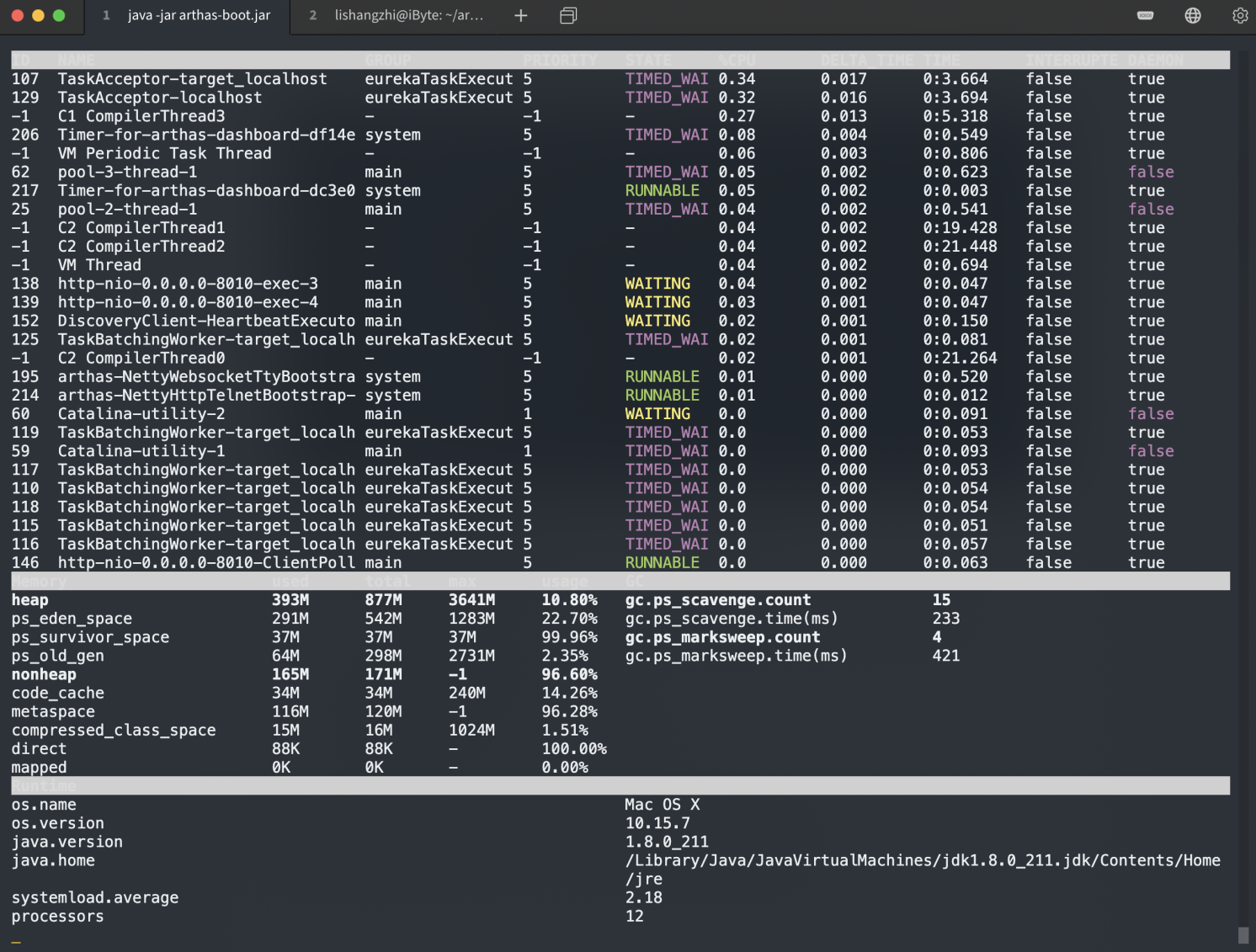The height and width of the screenshot is (952, 1256).
Task: Click the 0:21.448 time value
Action: pyautogui.click(x=960, y=246)
